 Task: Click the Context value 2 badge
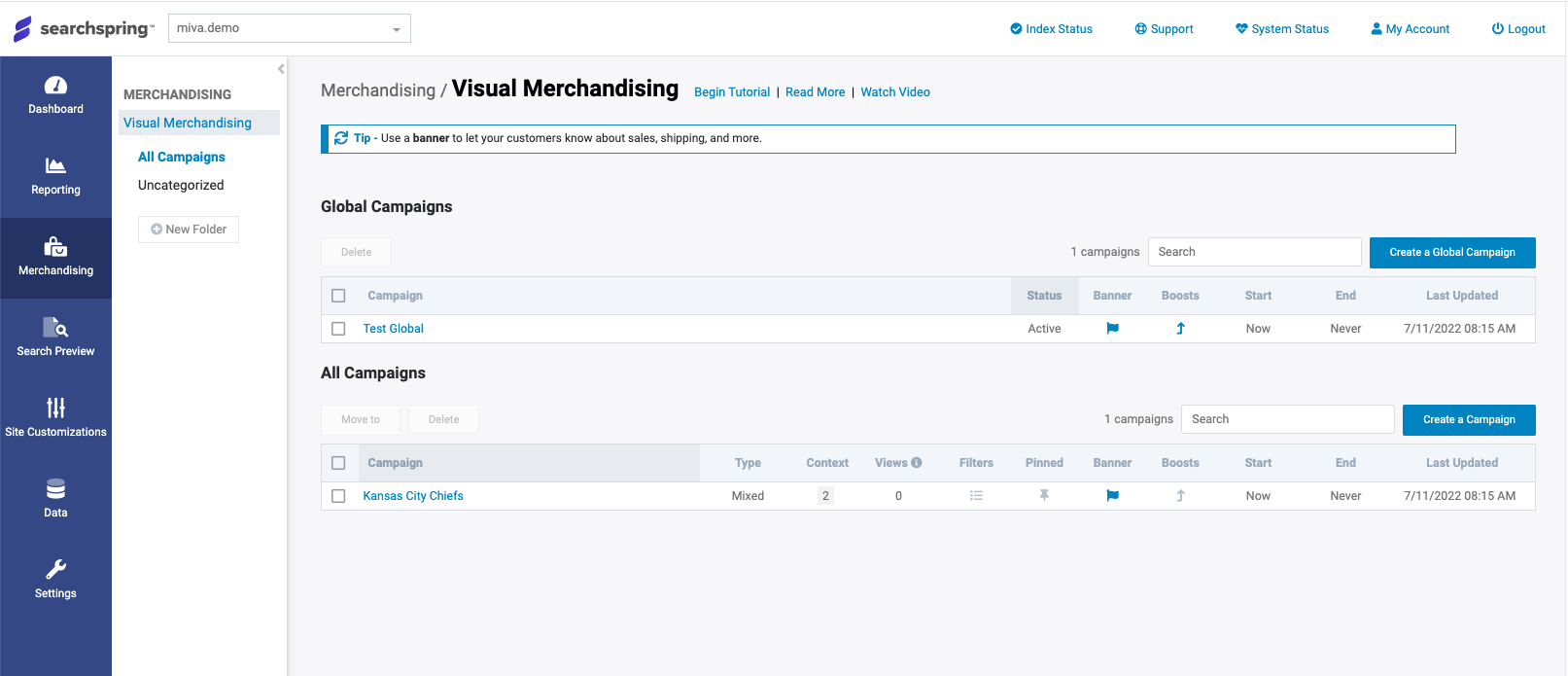click(x=825, y=496)
